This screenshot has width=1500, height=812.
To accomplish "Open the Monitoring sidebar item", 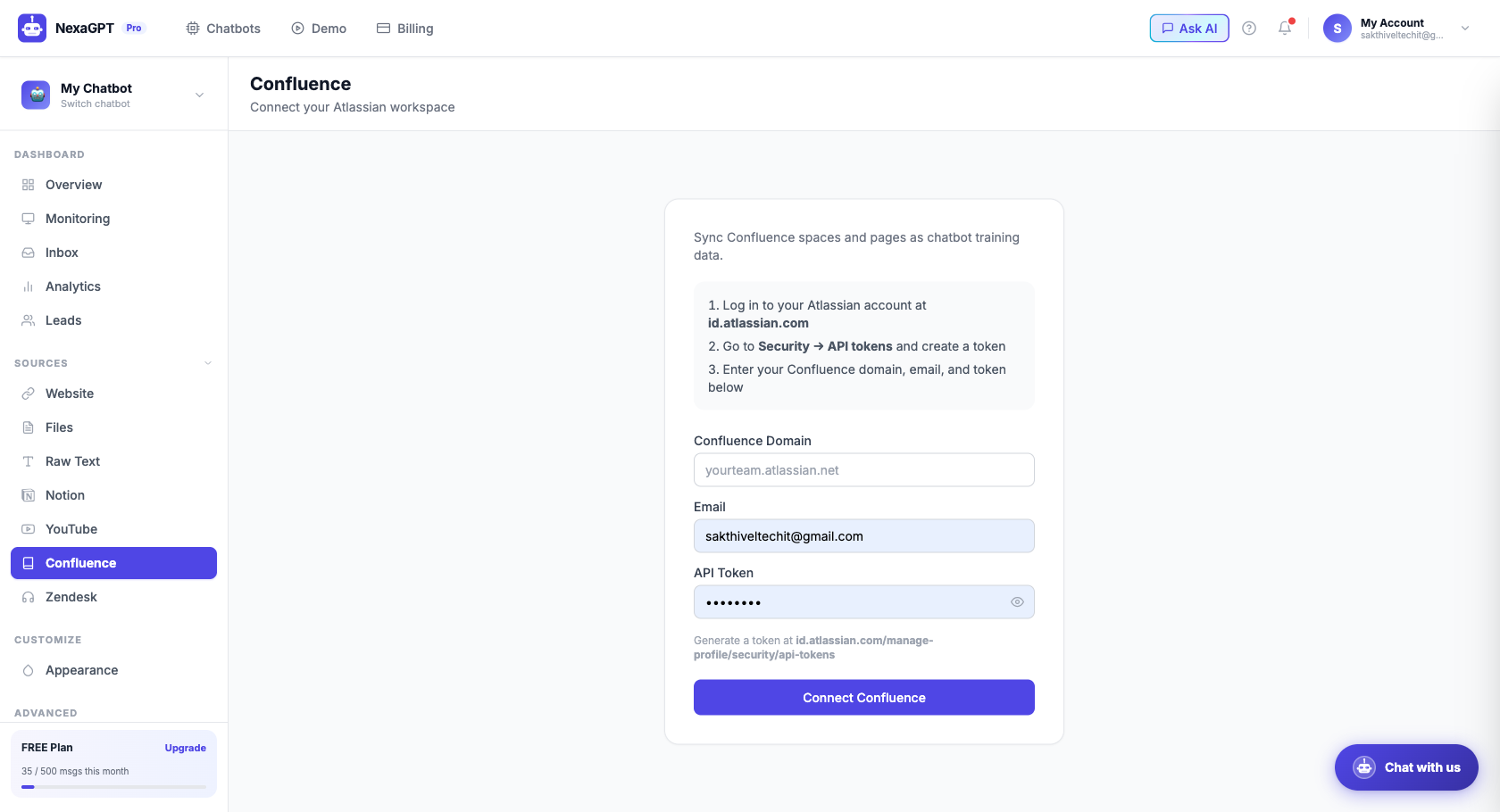I will pyautogui.click(x=113, y=219).
